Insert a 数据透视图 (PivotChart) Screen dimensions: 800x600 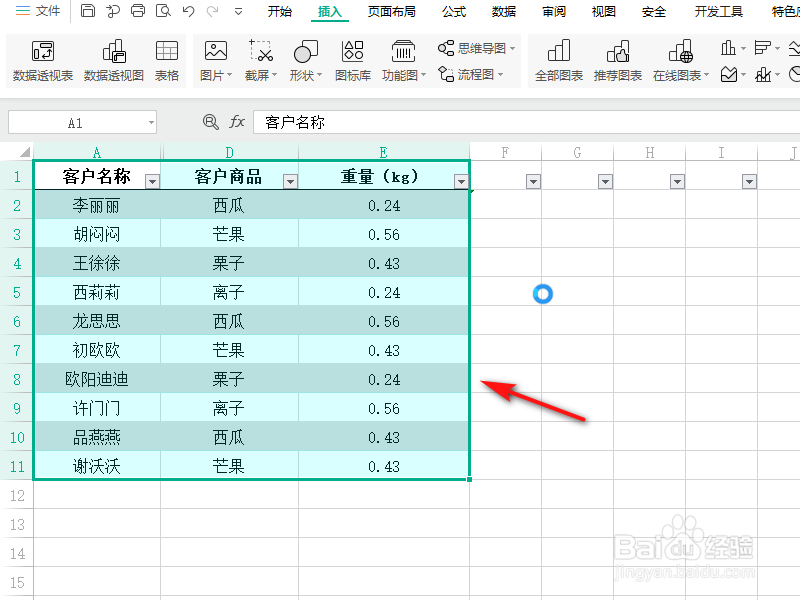[x=113, y=60]
